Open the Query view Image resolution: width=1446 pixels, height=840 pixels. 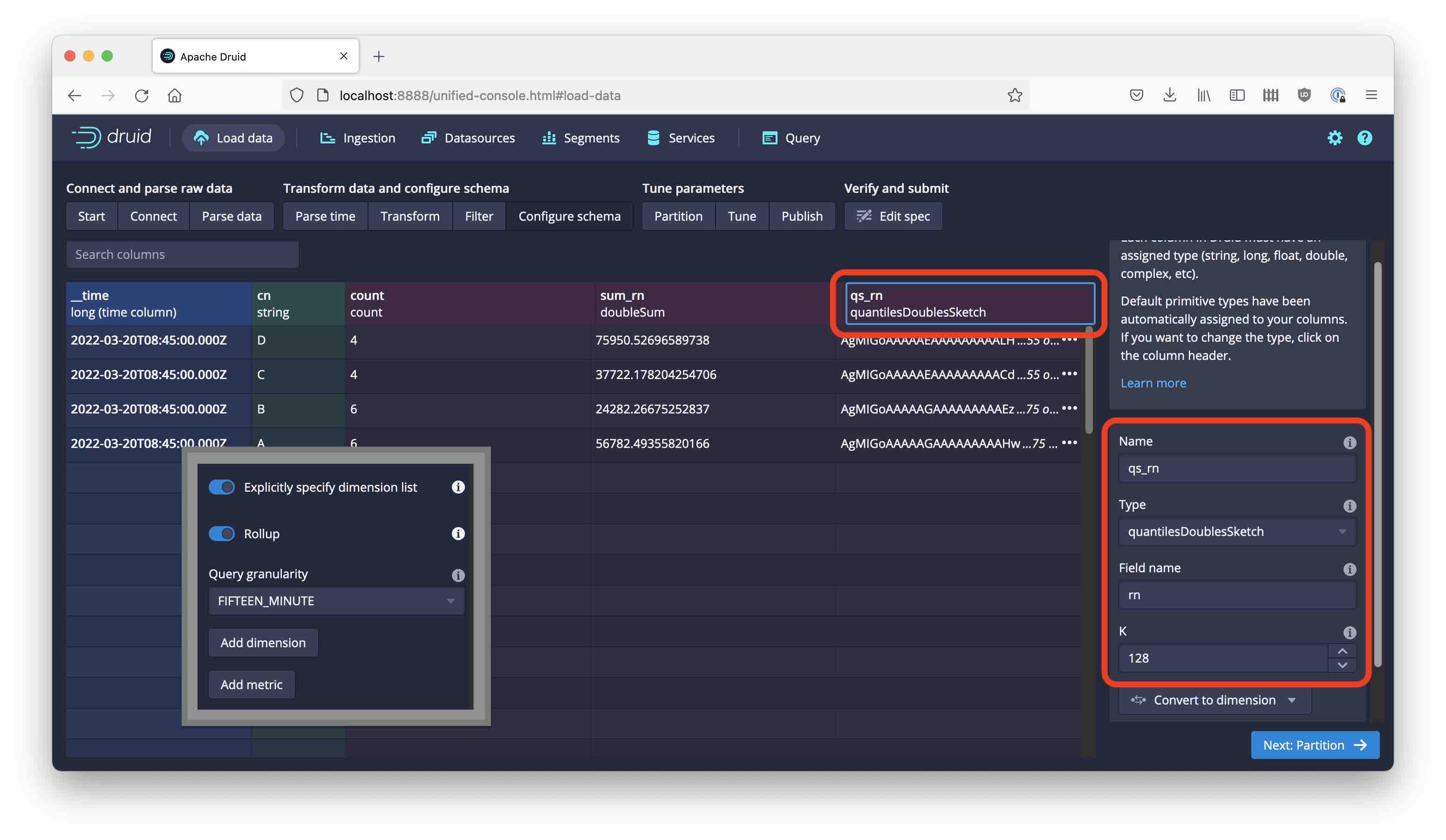(x=791, y=138)
